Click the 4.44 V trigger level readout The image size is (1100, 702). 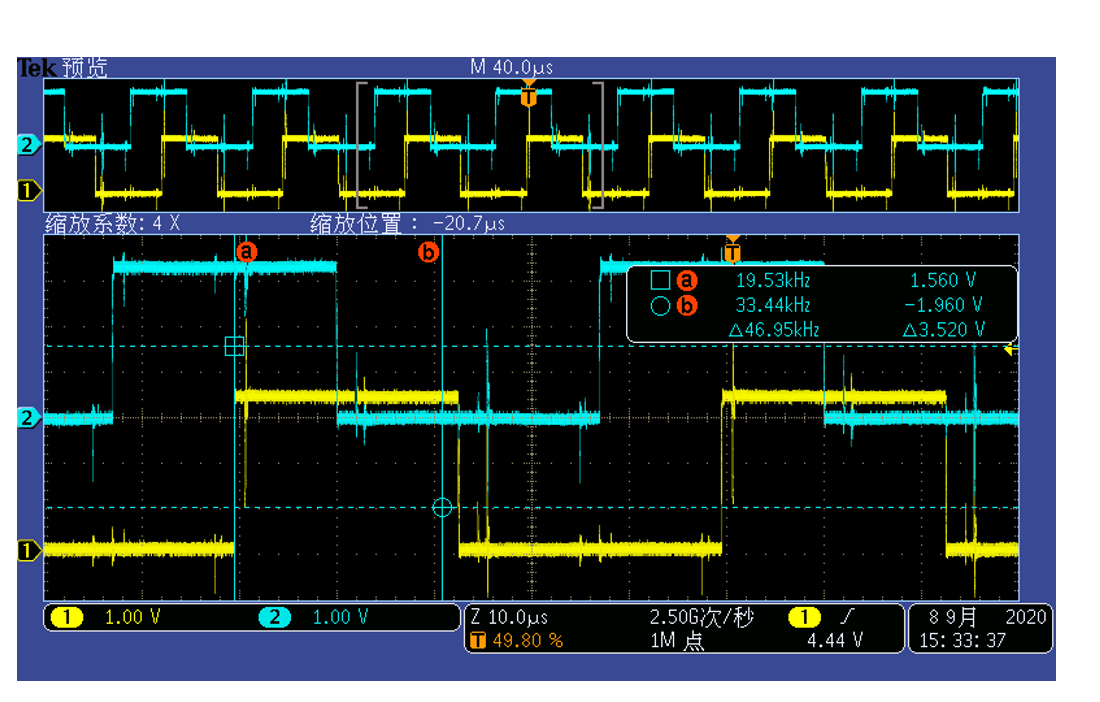pos(832,640)
